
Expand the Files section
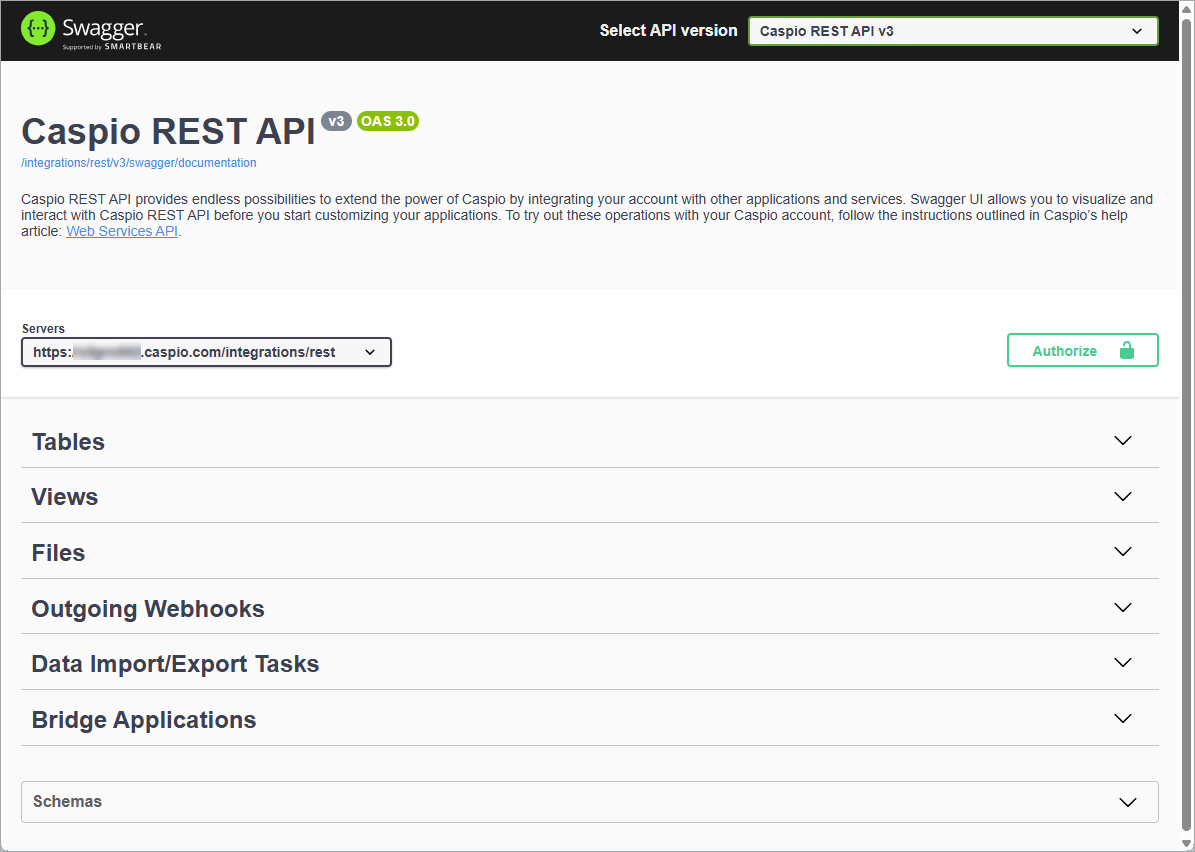pos(590,552)
